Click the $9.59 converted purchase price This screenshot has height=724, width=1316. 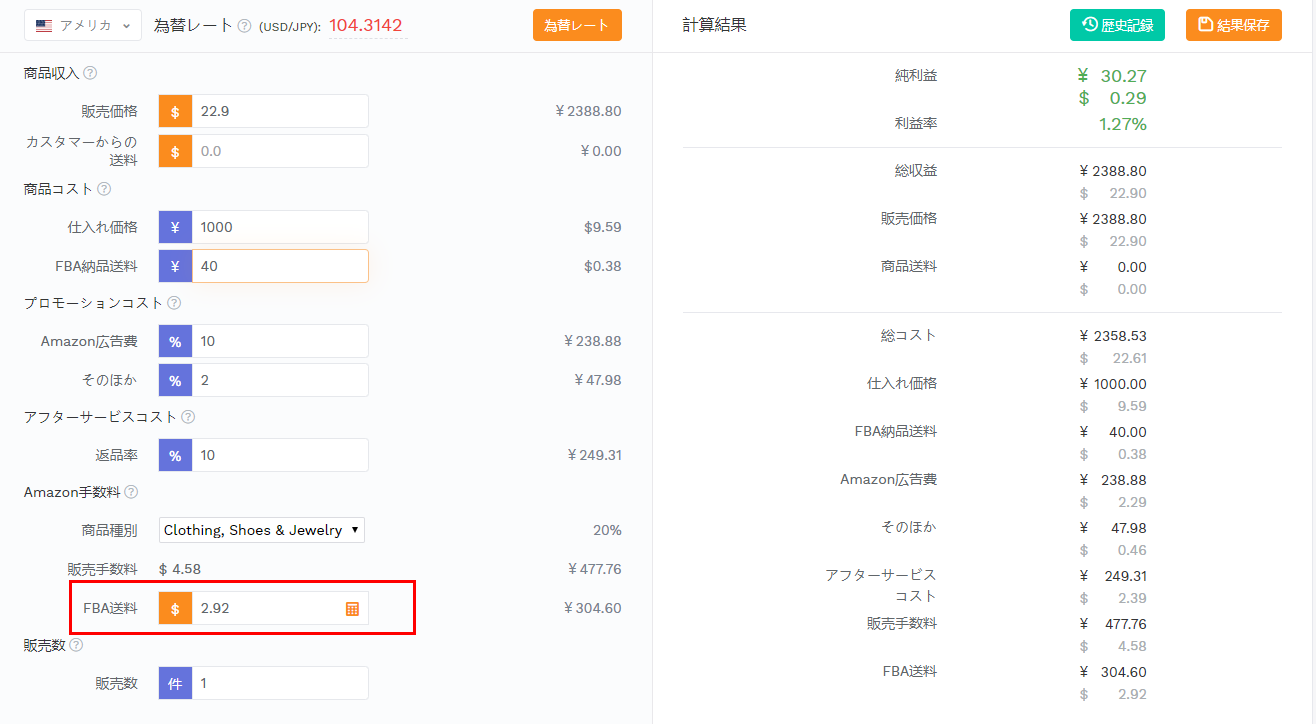(x=603, y=227)
